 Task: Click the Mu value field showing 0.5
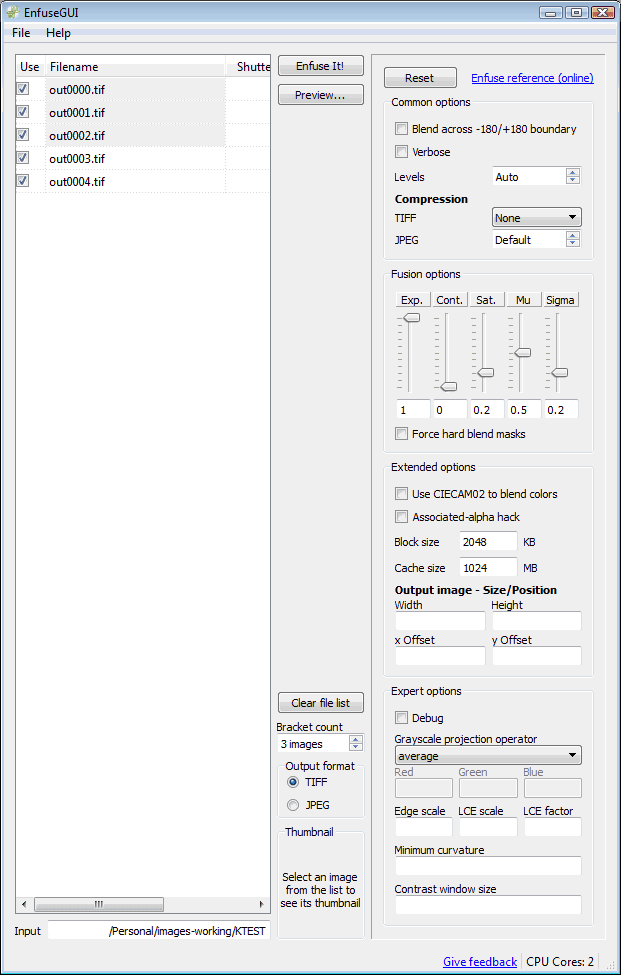click(524, 409)
